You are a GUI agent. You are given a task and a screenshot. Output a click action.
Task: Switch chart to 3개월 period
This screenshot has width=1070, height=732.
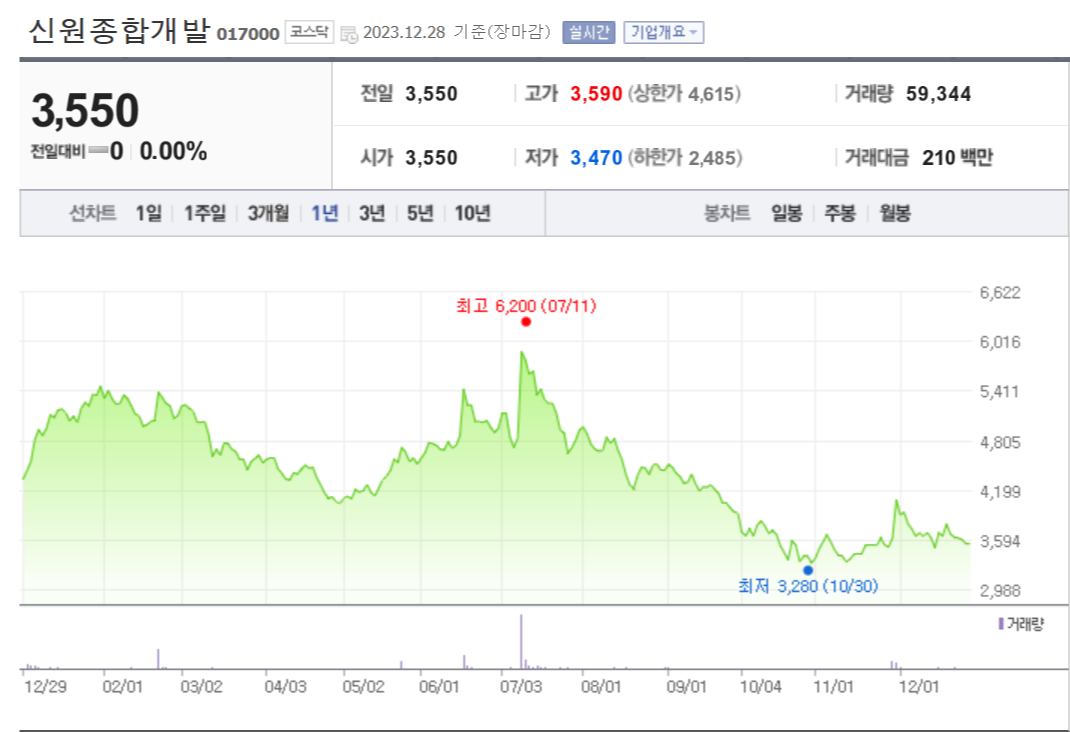tap(268, 214)
